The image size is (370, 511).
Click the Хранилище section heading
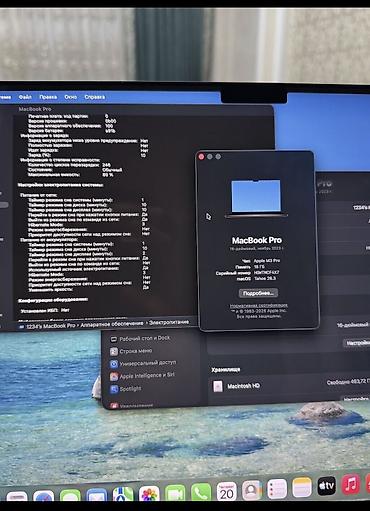tap(226, 369)
